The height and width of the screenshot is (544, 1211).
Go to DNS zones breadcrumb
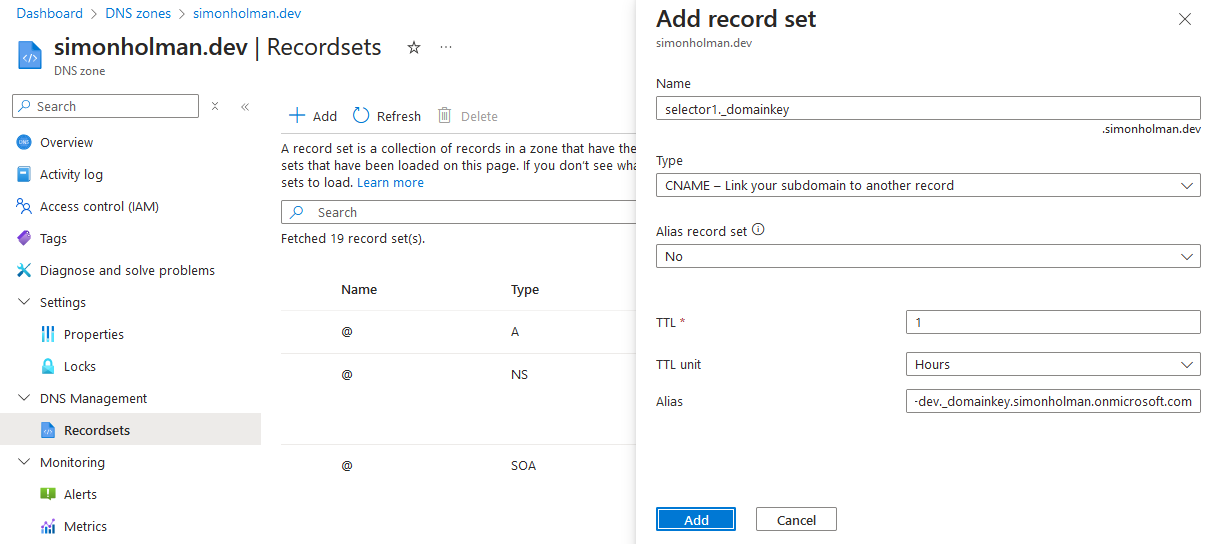(x=138, y=13)
